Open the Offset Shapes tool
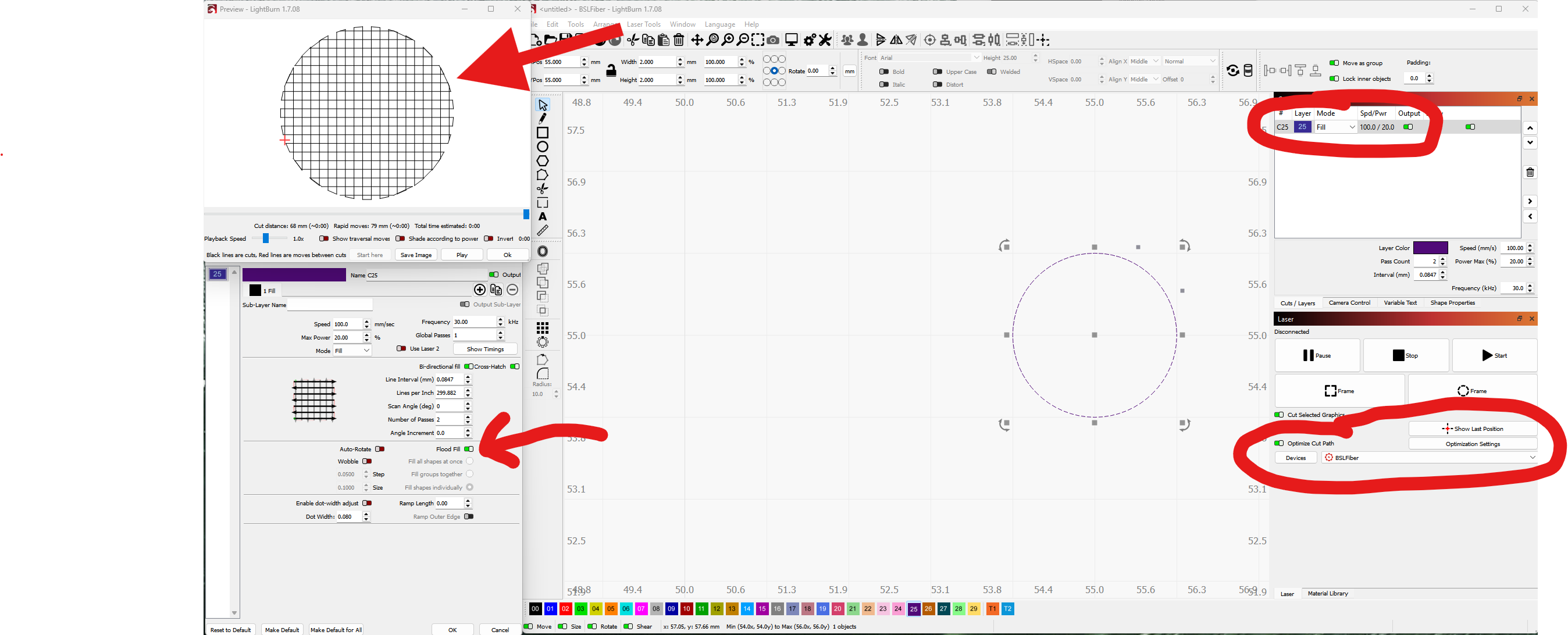This screenshot has height=635, width=1568. [543, 251]
